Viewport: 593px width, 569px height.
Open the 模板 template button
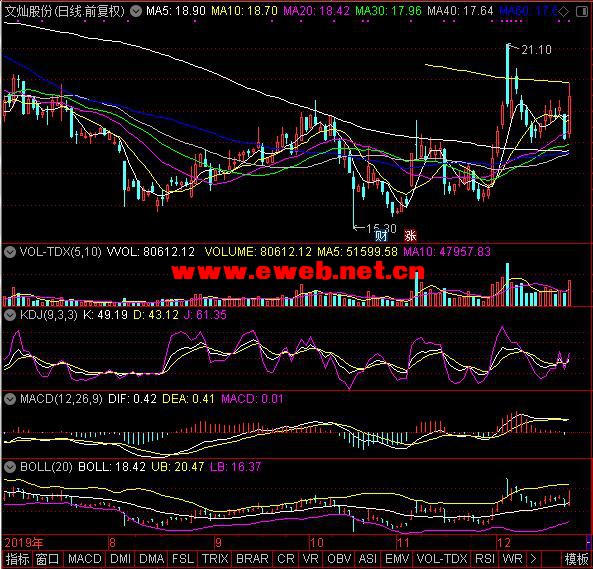click(x=576, y=559)
